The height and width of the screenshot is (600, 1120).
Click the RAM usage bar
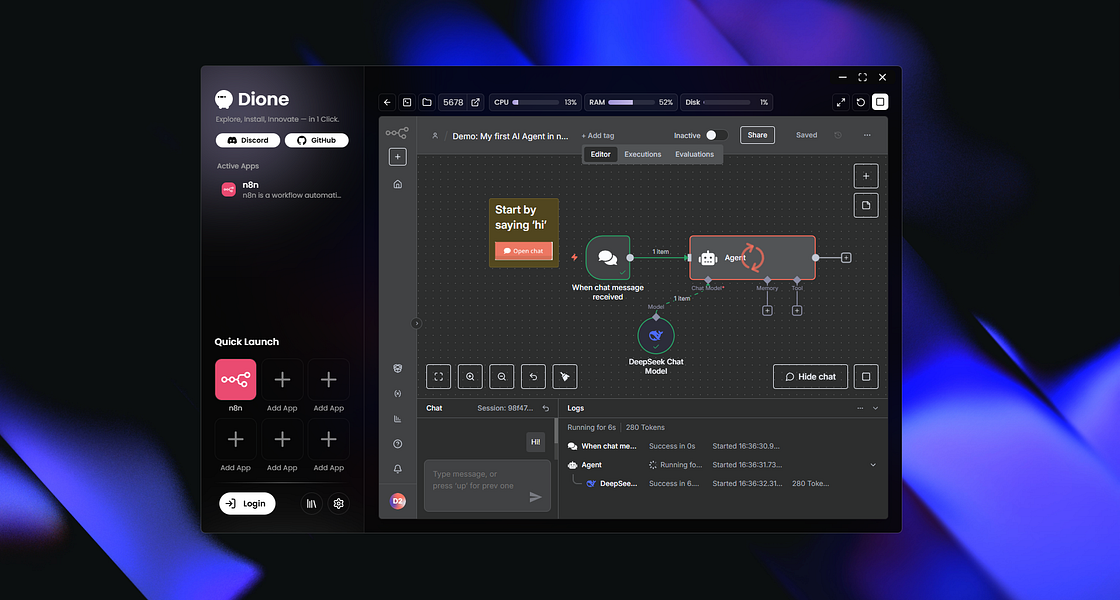(631, 102)
